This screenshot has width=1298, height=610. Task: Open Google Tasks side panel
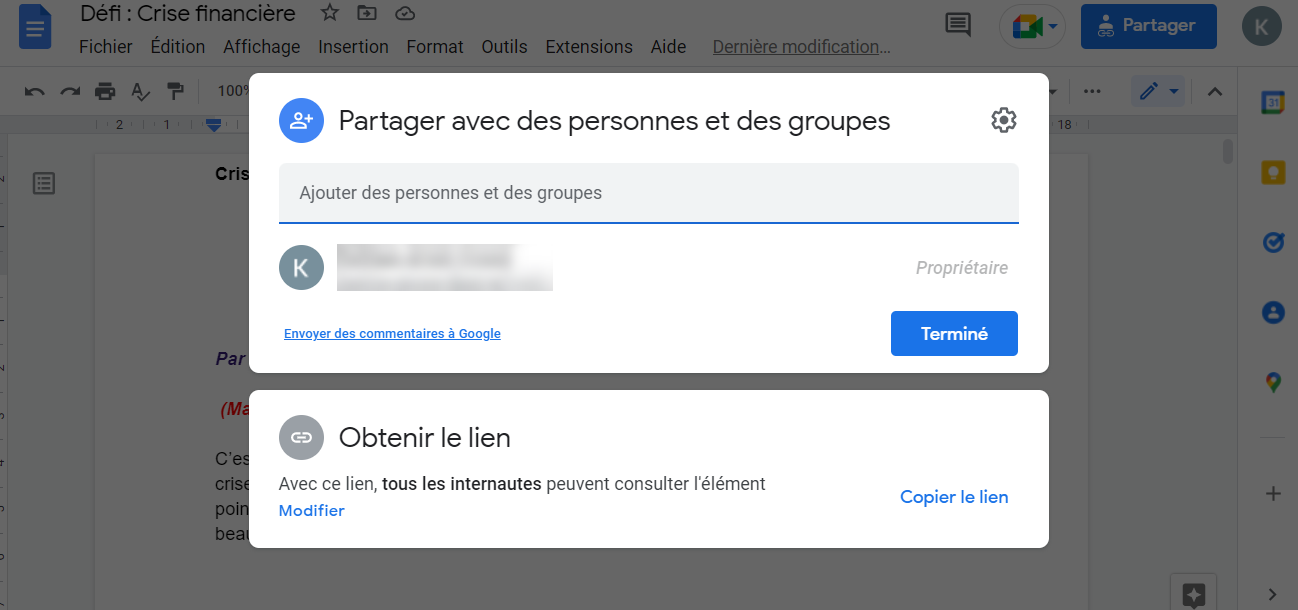tap(1272, 242)
